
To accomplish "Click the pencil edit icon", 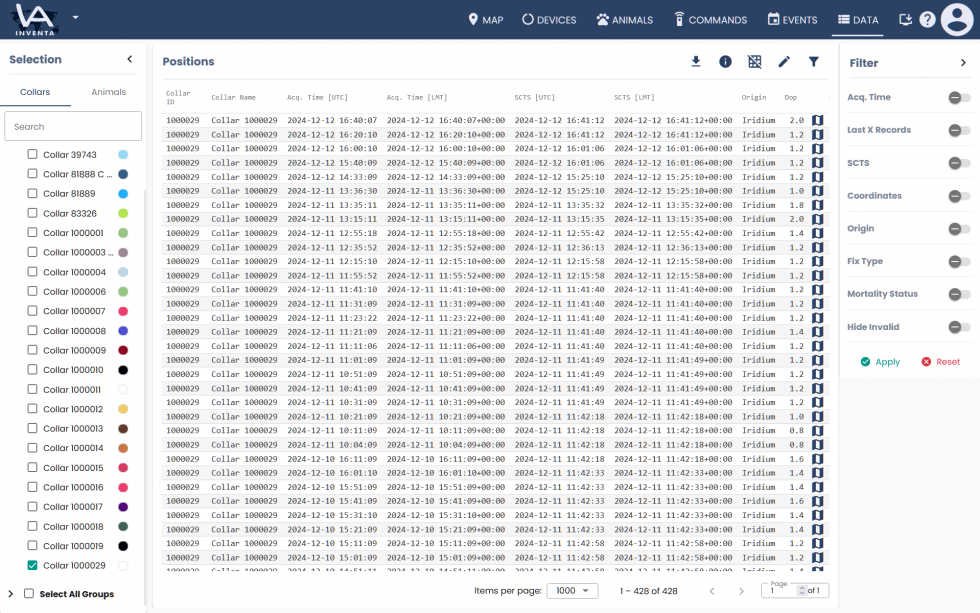I will pos(784,62).
